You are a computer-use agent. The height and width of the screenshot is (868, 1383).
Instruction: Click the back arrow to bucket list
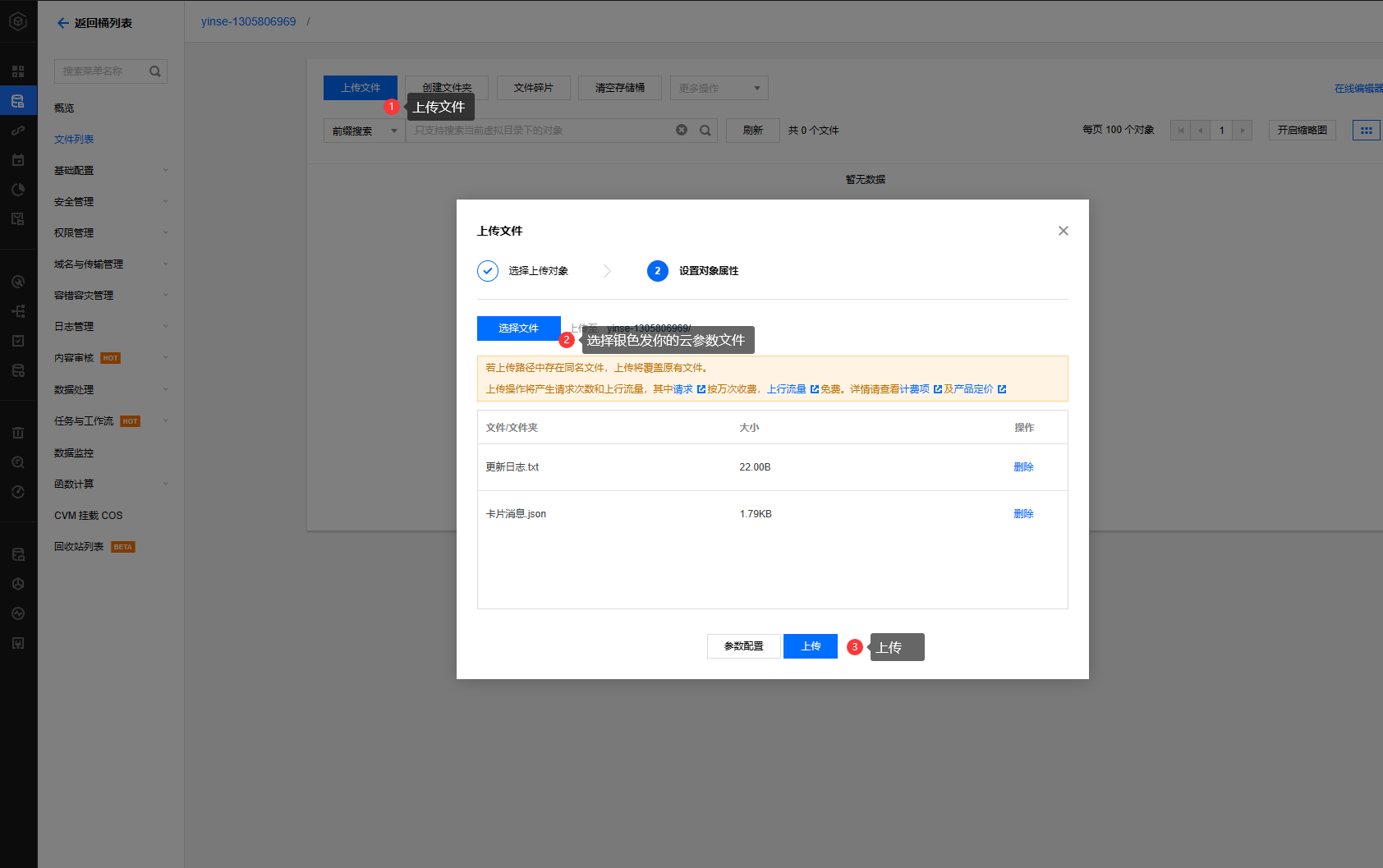pos(62,23)
